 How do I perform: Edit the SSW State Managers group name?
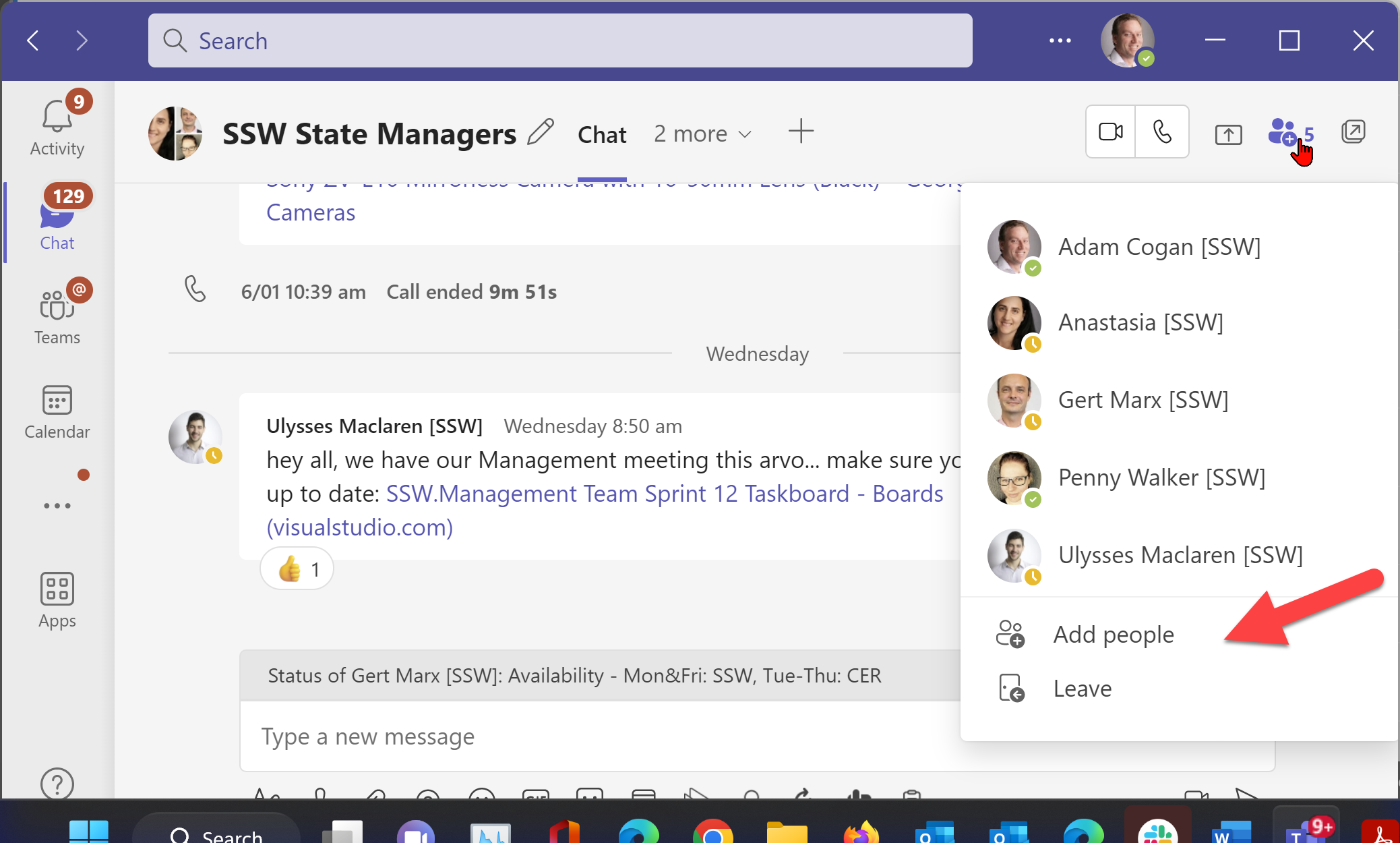[541, 132]
